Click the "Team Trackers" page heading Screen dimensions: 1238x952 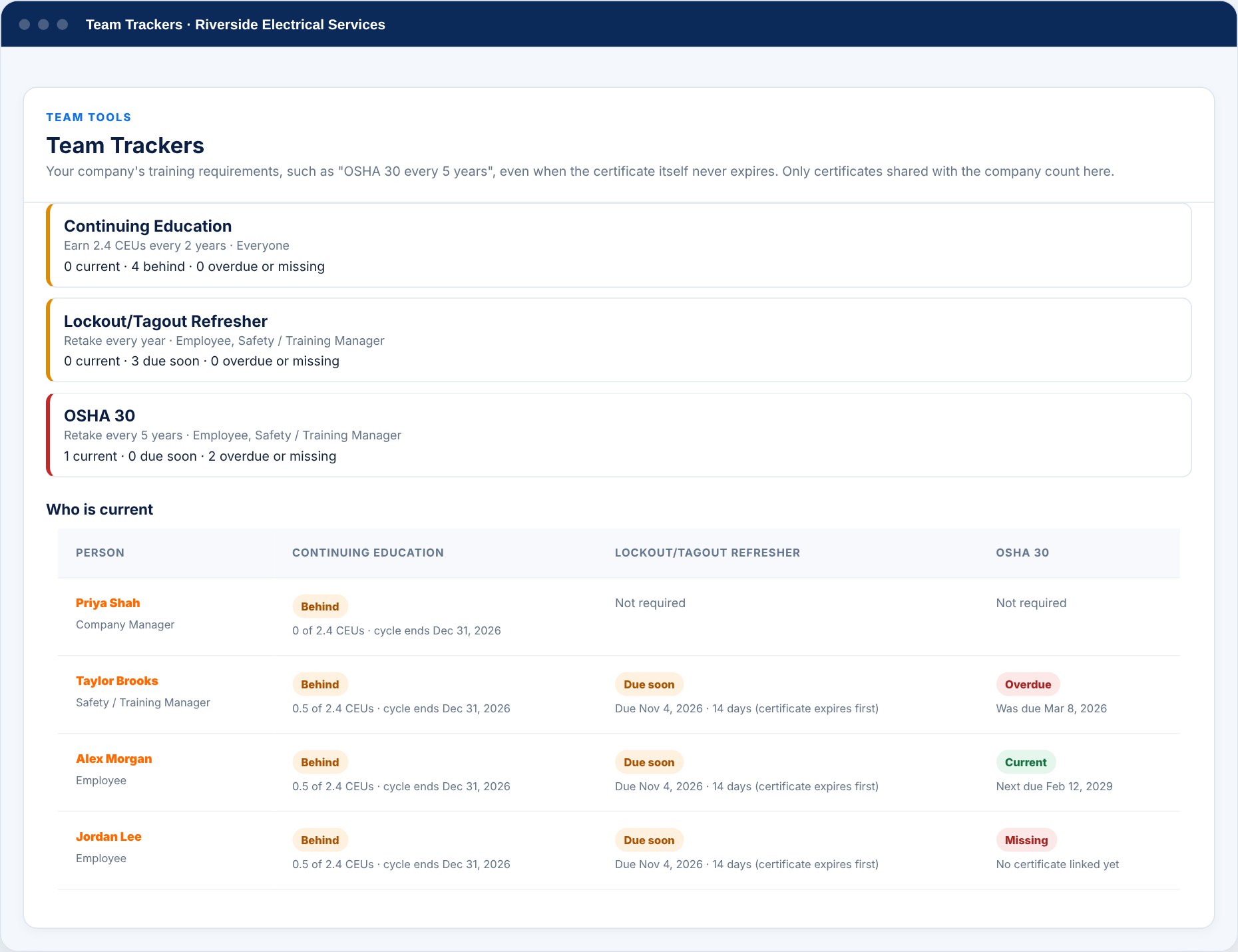point(125,145)
